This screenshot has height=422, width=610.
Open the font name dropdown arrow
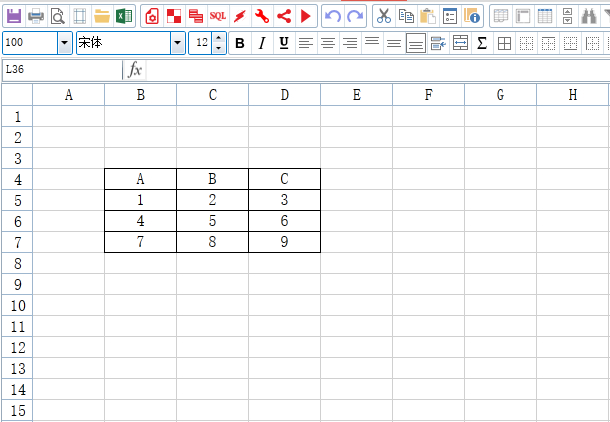pyautogui.click(x=177, y=43)
